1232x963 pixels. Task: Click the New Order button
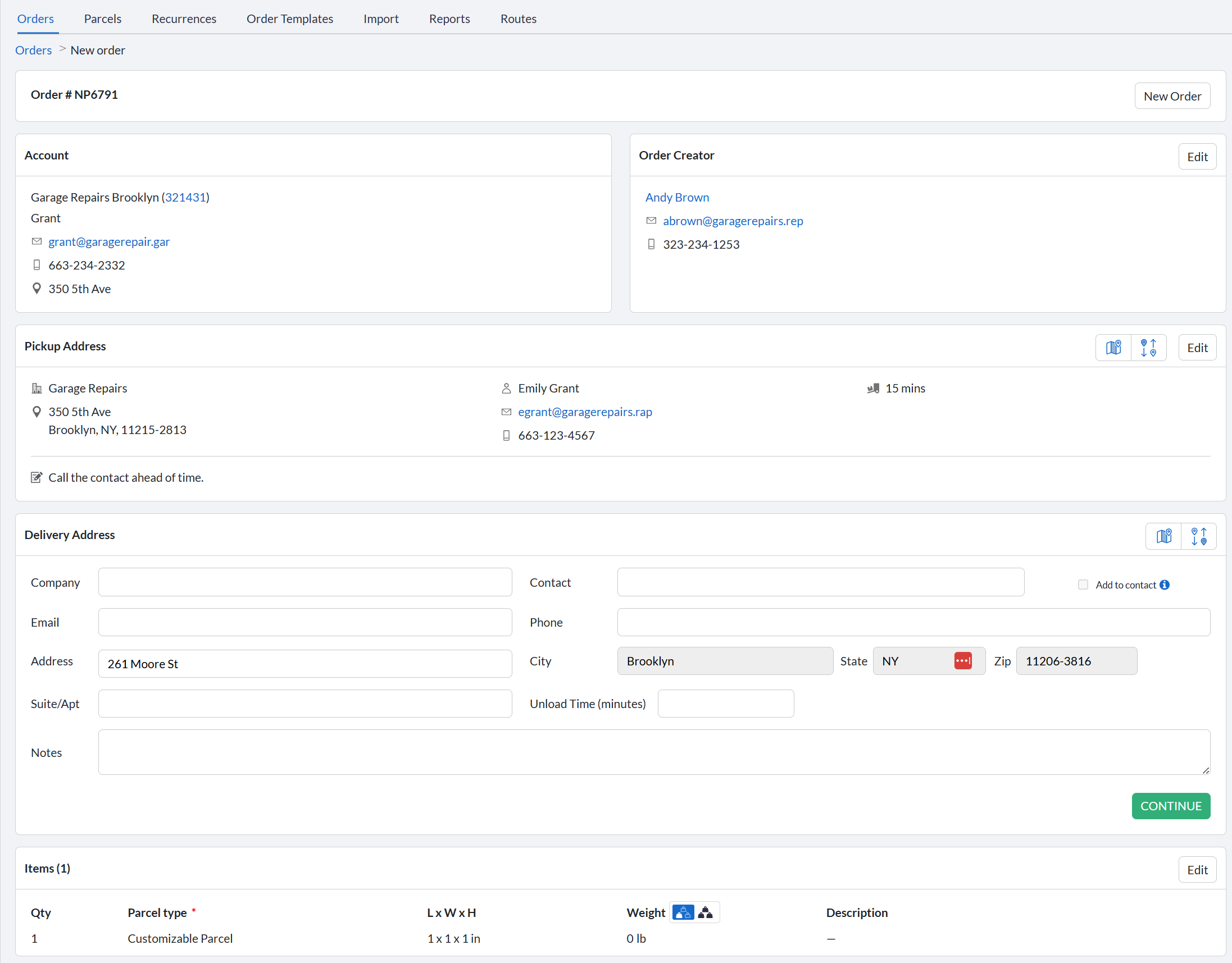(x=1172, y=96)
